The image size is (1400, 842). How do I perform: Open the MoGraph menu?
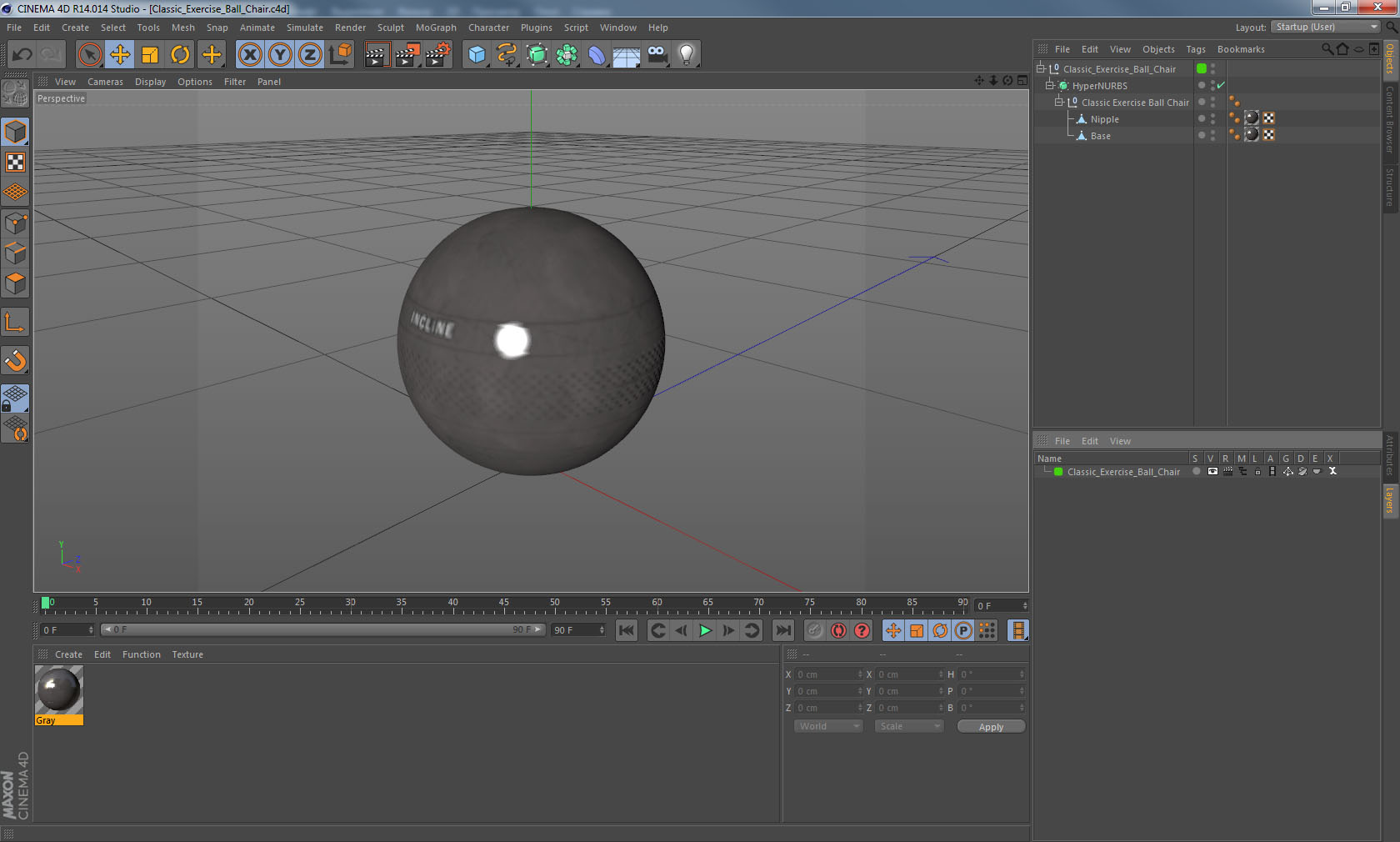(x=436, y=28)
